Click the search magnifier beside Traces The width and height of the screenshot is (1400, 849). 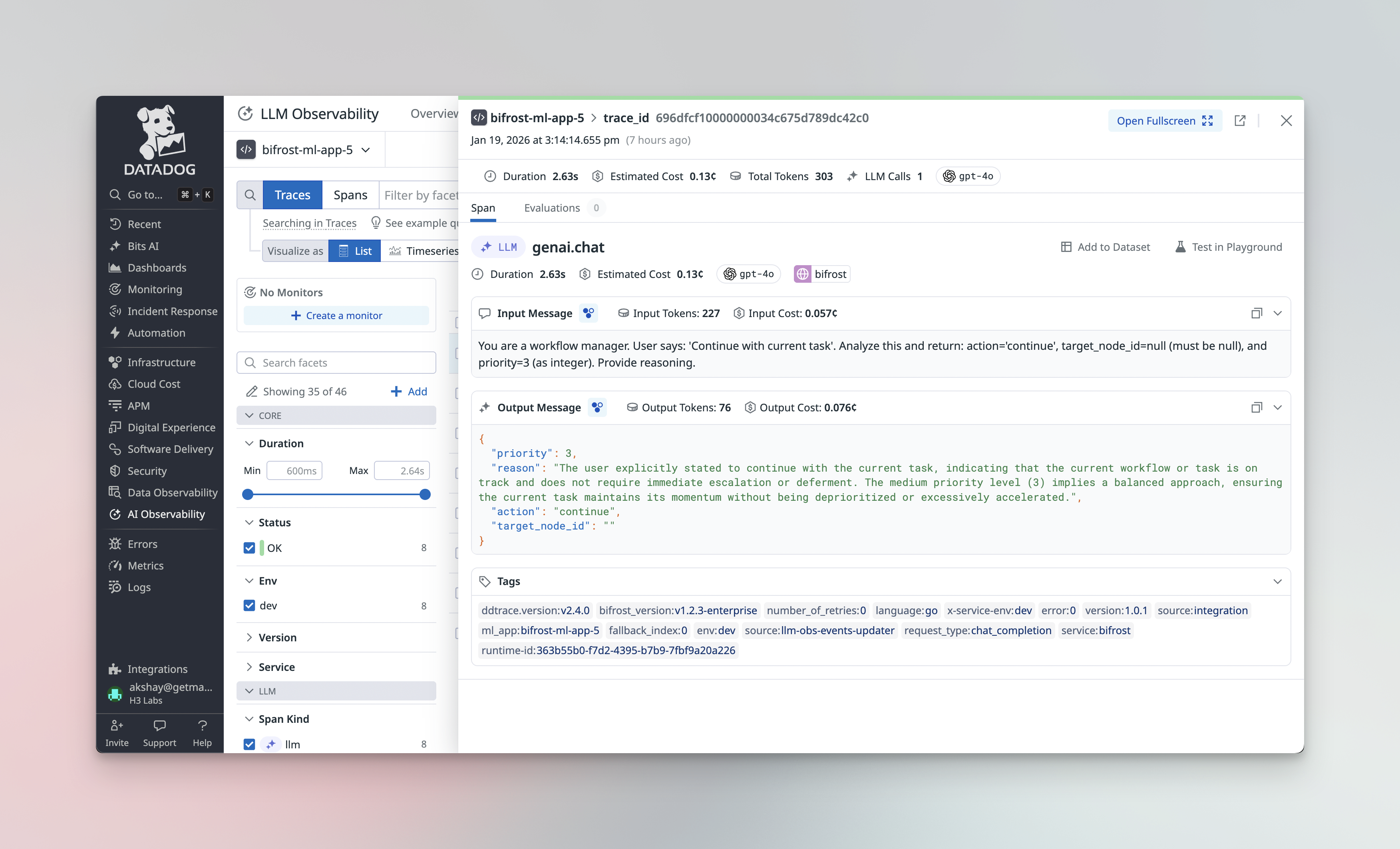tap(250, 195)
